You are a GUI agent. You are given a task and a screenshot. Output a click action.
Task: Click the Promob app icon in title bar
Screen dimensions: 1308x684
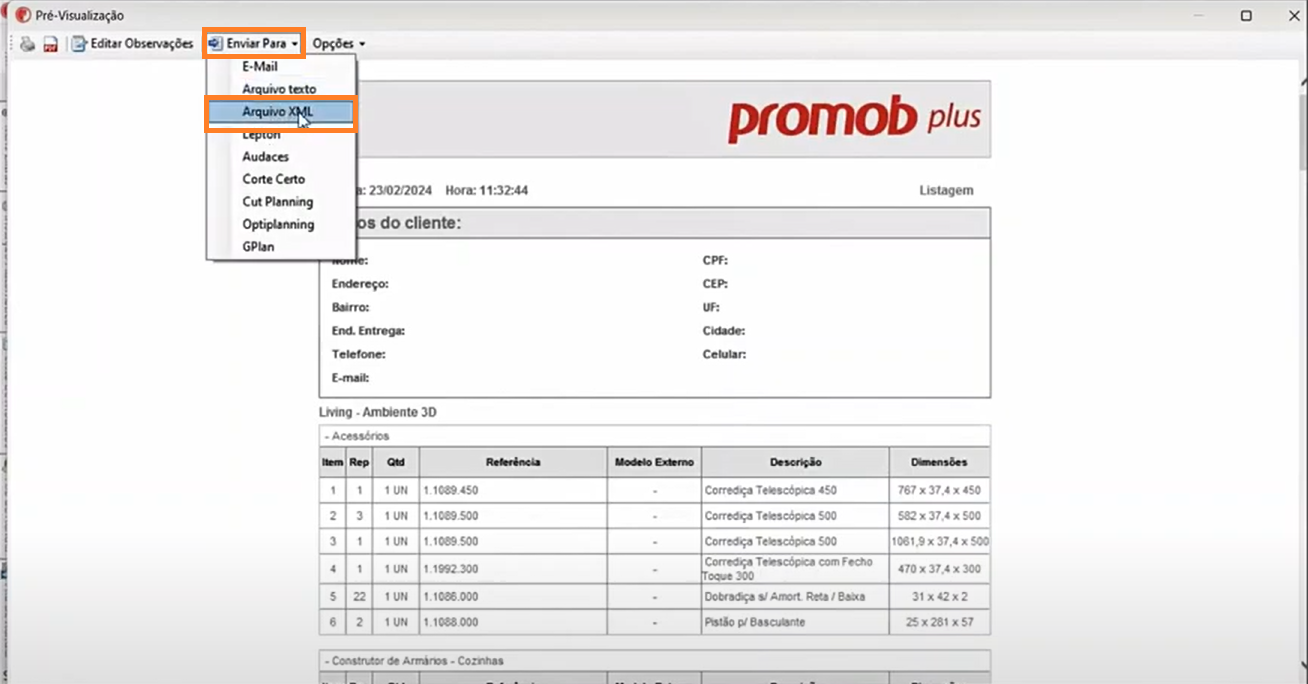[x=23, y=16]
